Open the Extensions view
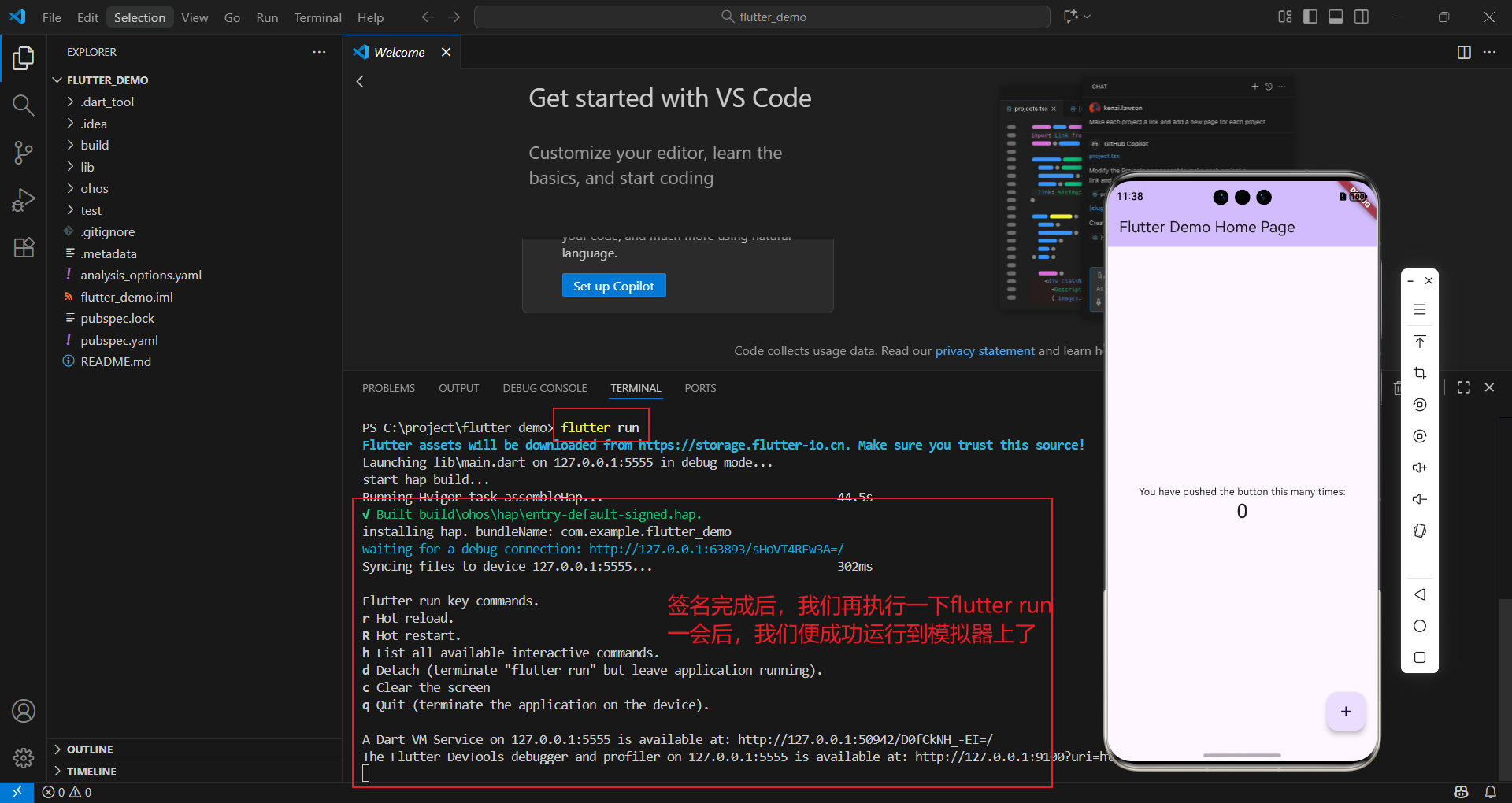 24,247
